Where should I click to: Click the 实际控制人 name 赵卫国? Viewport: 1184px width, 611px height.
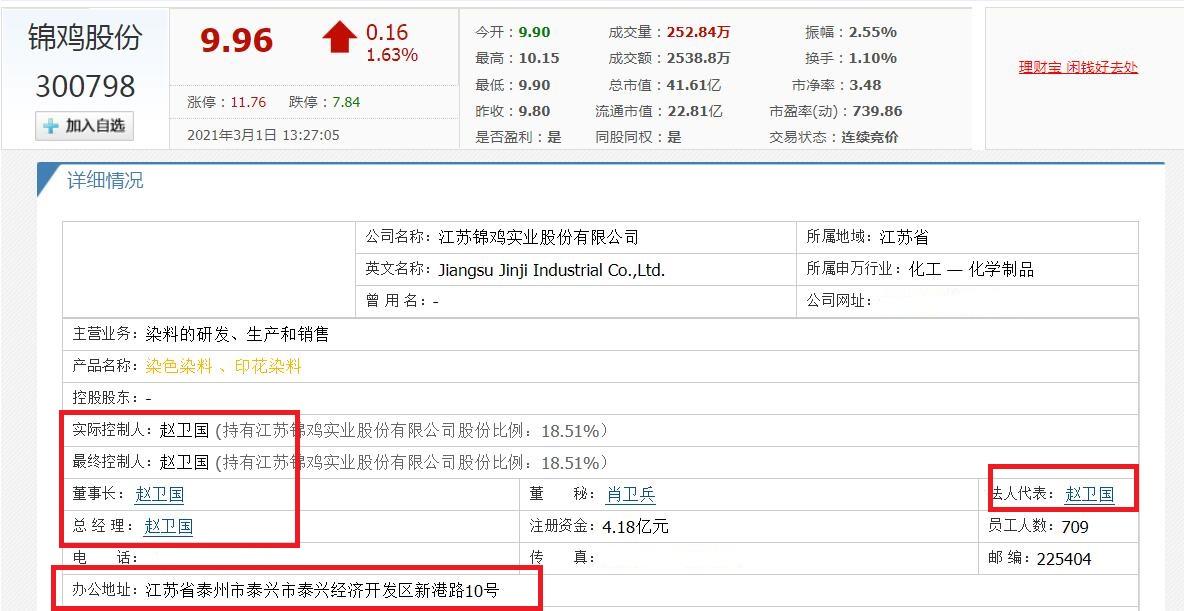pos(184,430)
